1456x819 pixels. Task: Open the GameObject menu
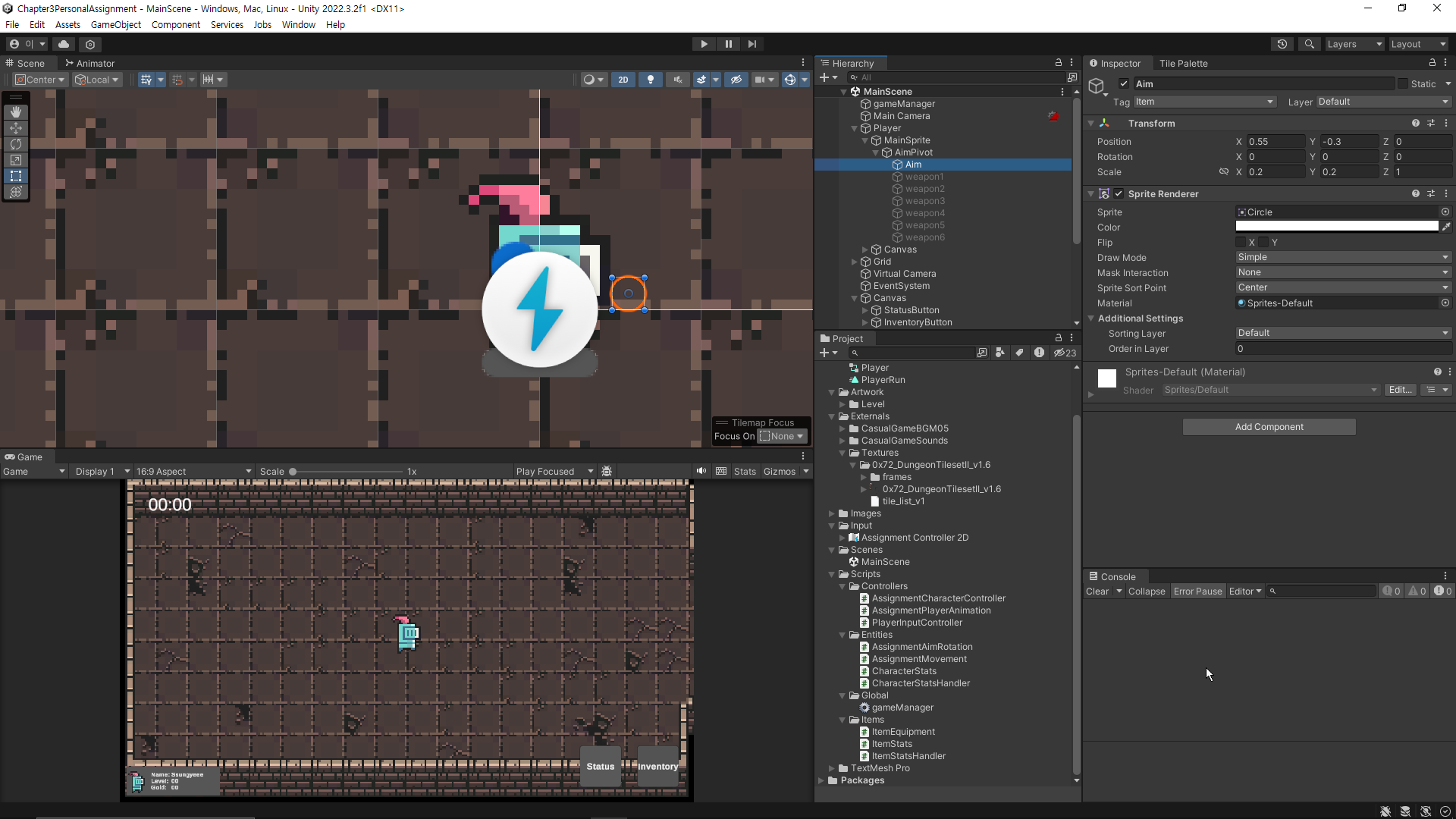(115, 24)
